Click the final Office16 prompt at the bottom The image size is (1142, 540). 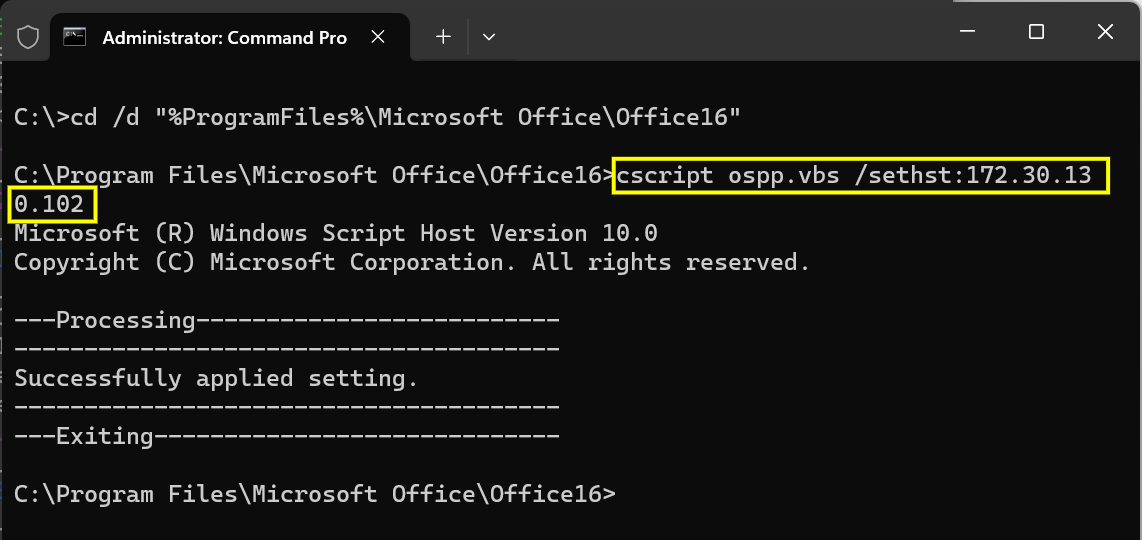(x=315, y=494)
